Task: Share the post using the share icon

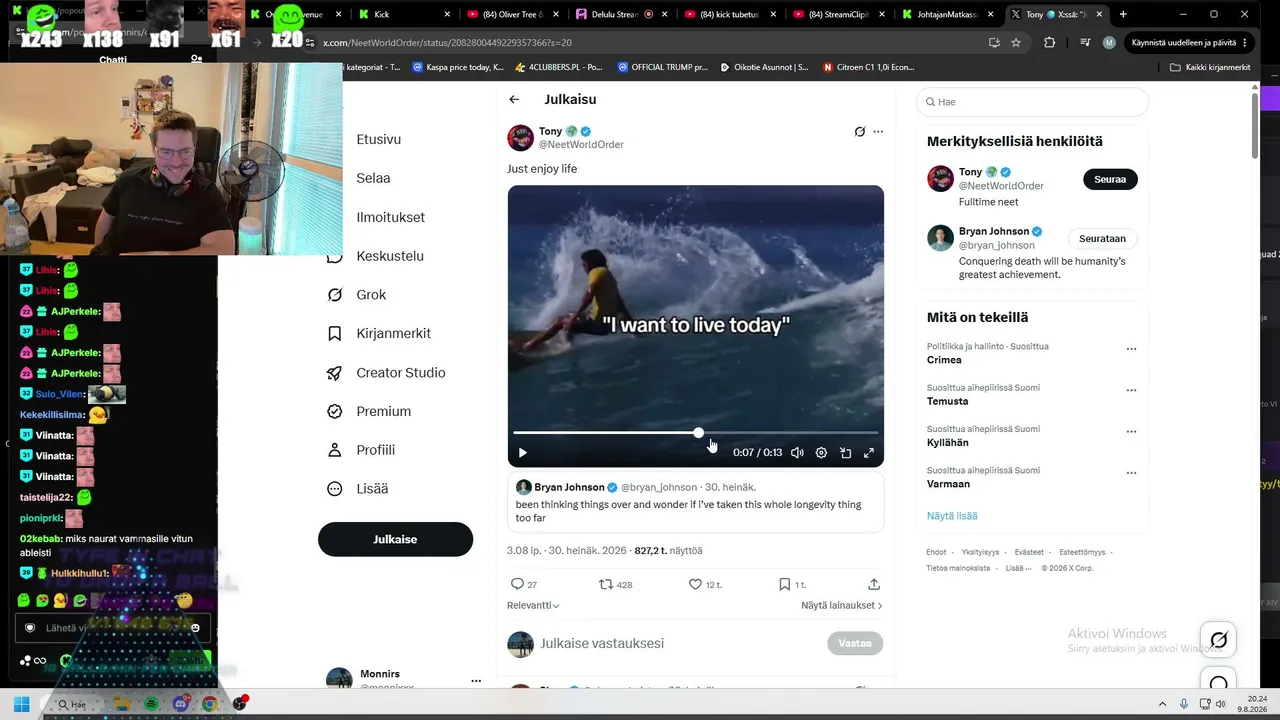Action: (x=873, y=584)
